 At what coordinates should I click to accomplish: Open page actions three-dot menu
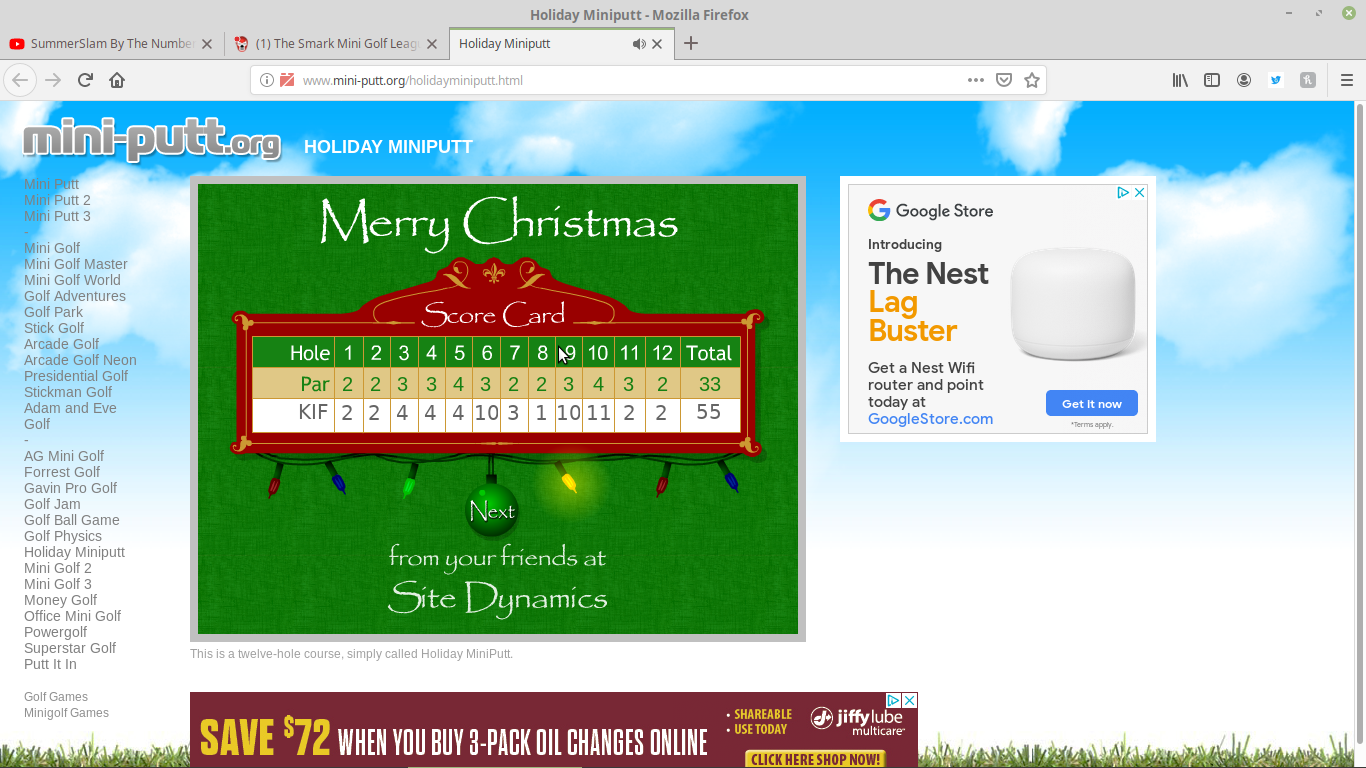tap(975, 80)
